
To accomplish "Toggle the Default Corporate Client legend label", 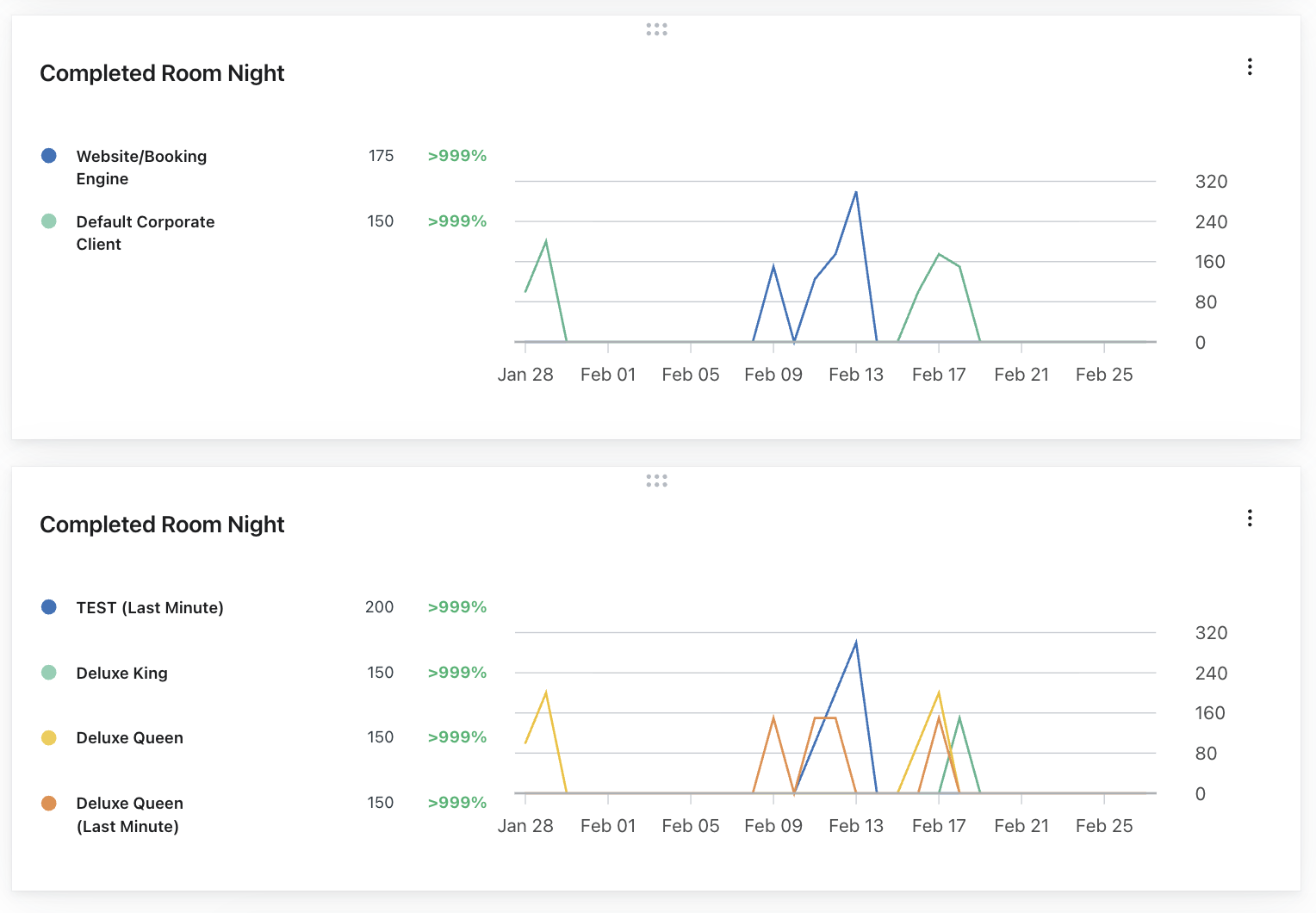I will 145,233.
